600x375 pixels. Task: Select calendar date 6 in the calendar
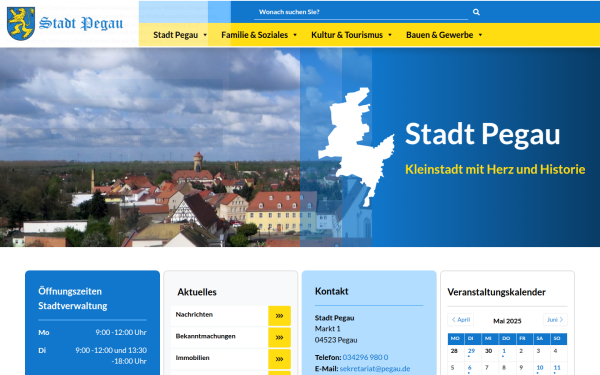(x=470, y=368)
